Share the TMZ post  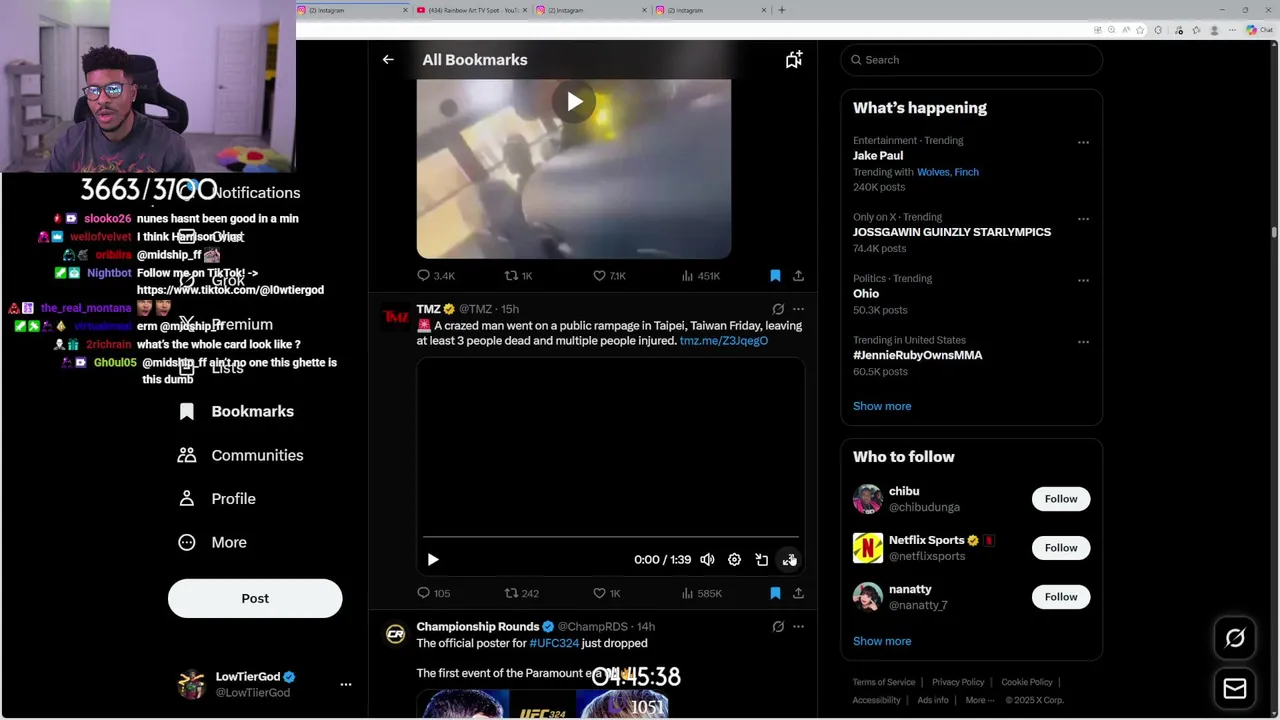coord(798,594)
